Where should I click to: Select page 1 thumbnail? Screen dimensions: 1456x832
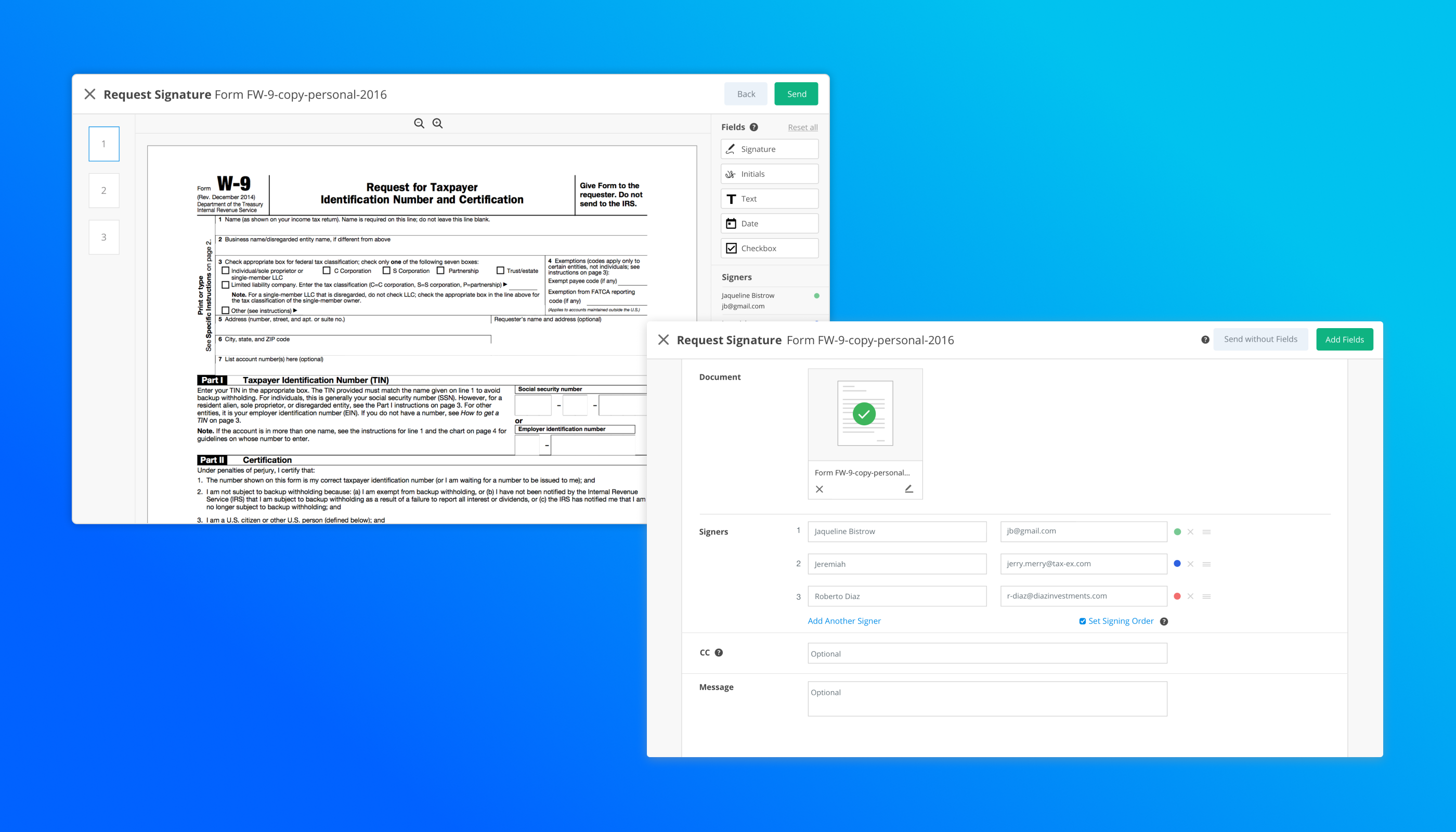[x=104, y=144]
